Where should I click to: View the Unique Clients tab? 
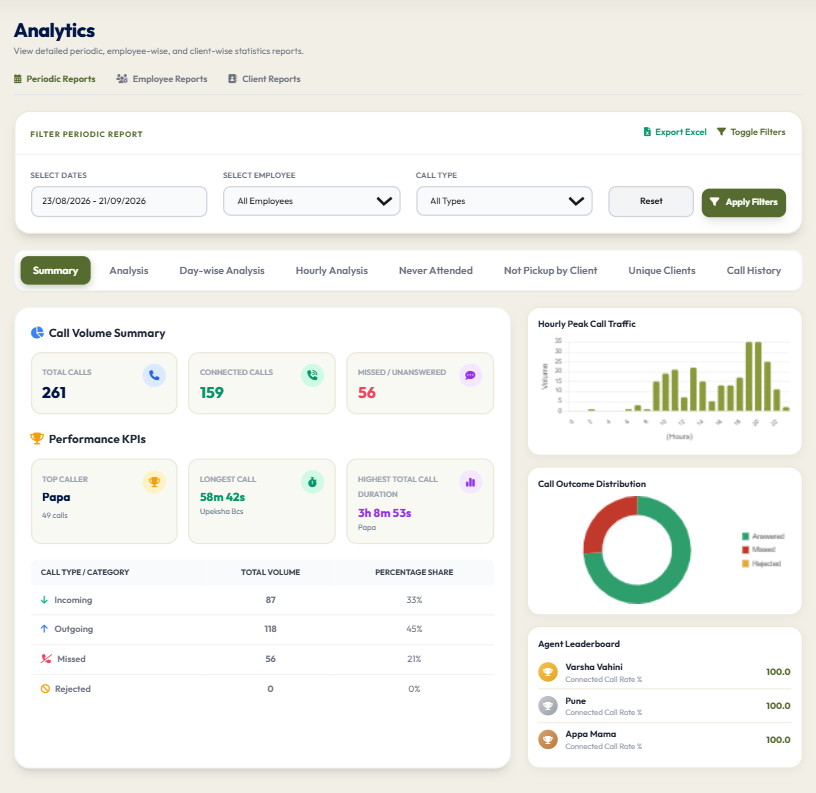click(661, 271)
